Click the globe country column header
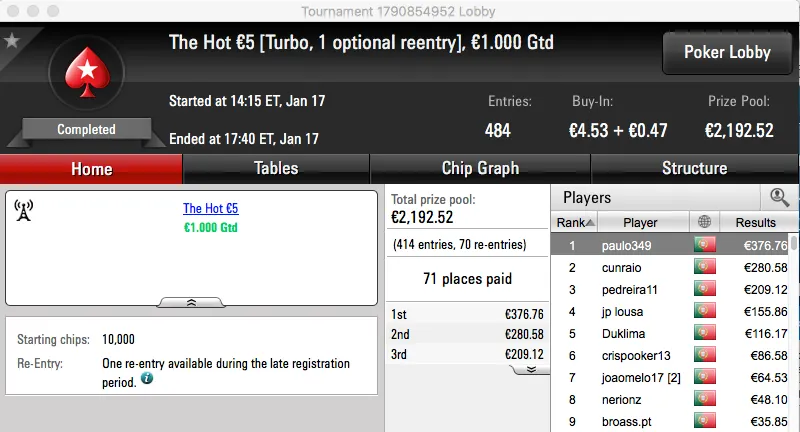This screenshot has width=800, height=432. [705, 222]
